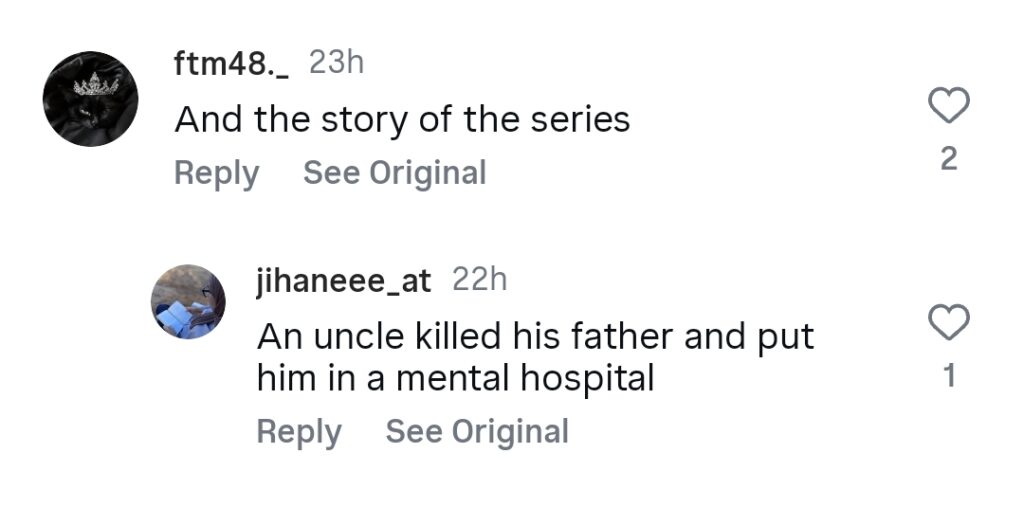Reply to jihaneee_at's comment

[299, 432]
